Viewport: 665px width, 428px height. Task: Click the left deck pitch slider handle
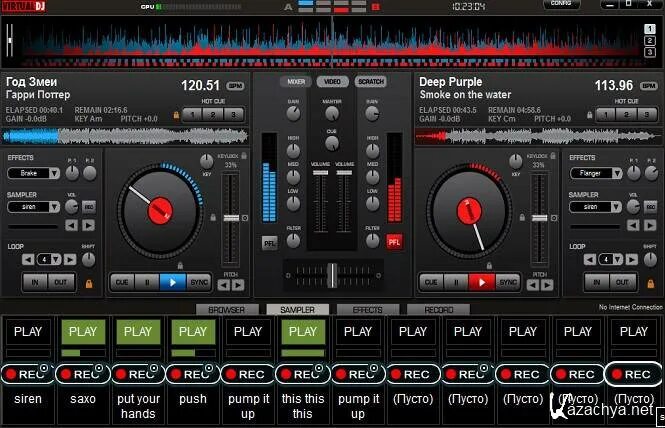tap(231, 218)
